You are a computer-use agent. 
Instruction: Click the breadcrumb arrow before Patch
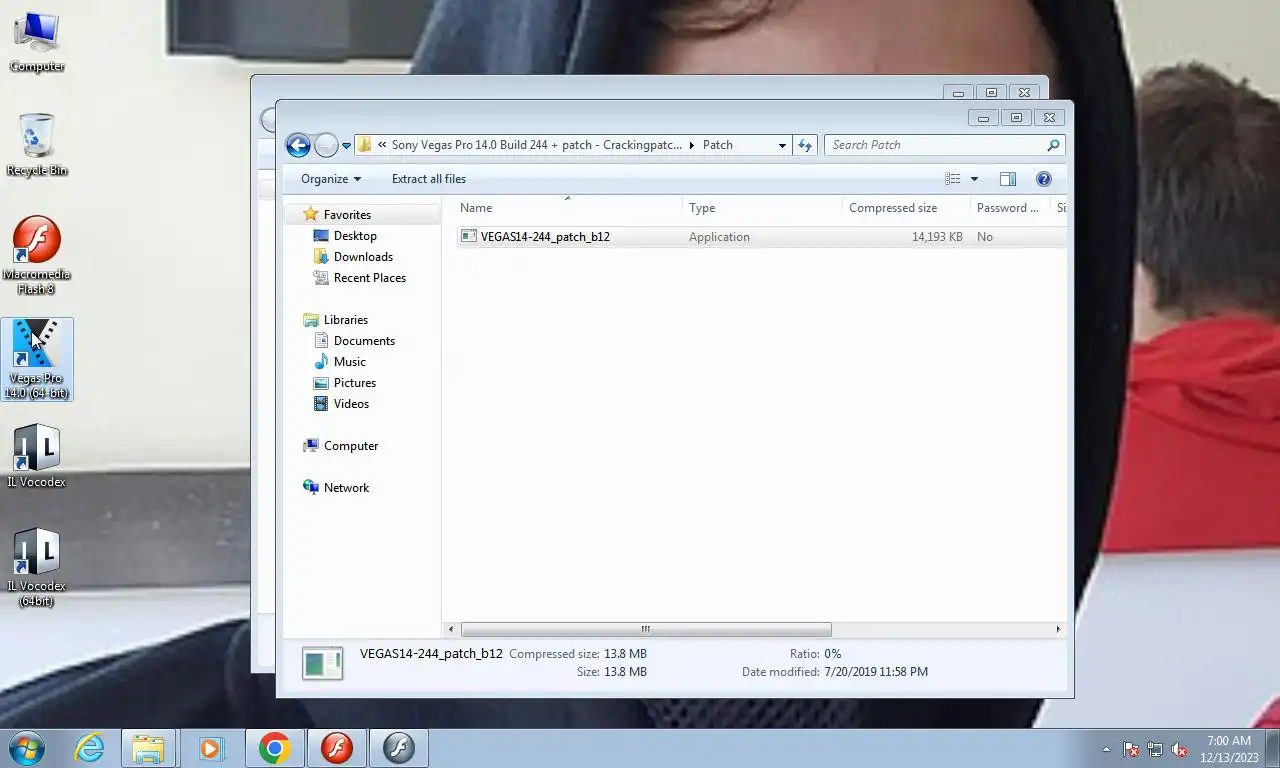(x=691, y=146)
